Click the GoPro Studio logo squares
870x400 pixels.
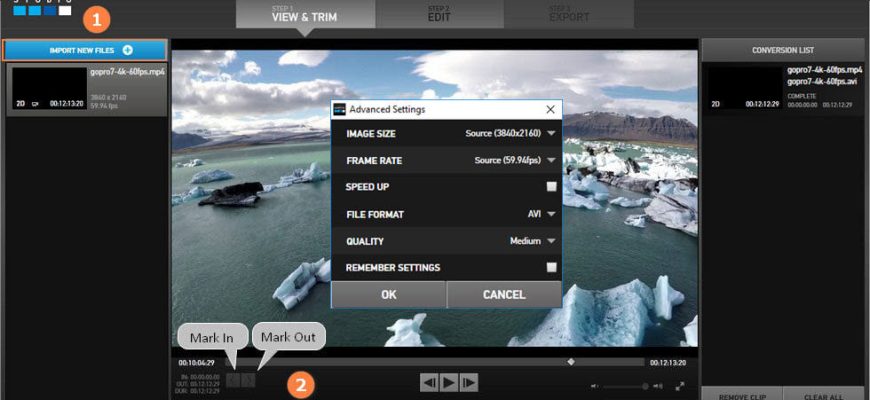click(x=42, y=10)
